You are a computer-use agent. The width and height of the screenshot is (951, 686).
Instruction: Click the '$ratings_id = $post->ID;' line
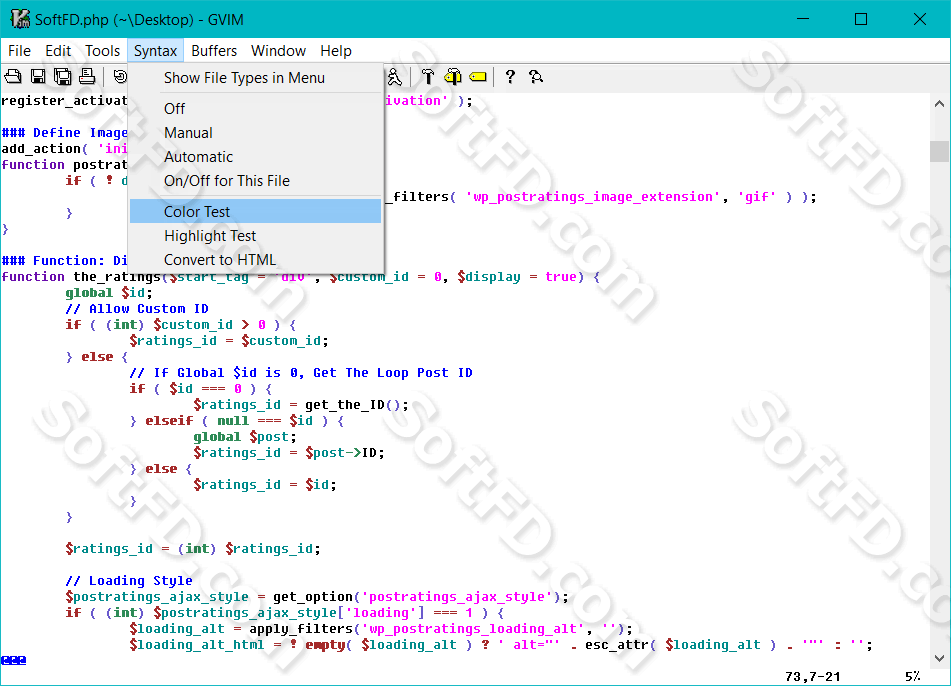[x=289, y=453]
